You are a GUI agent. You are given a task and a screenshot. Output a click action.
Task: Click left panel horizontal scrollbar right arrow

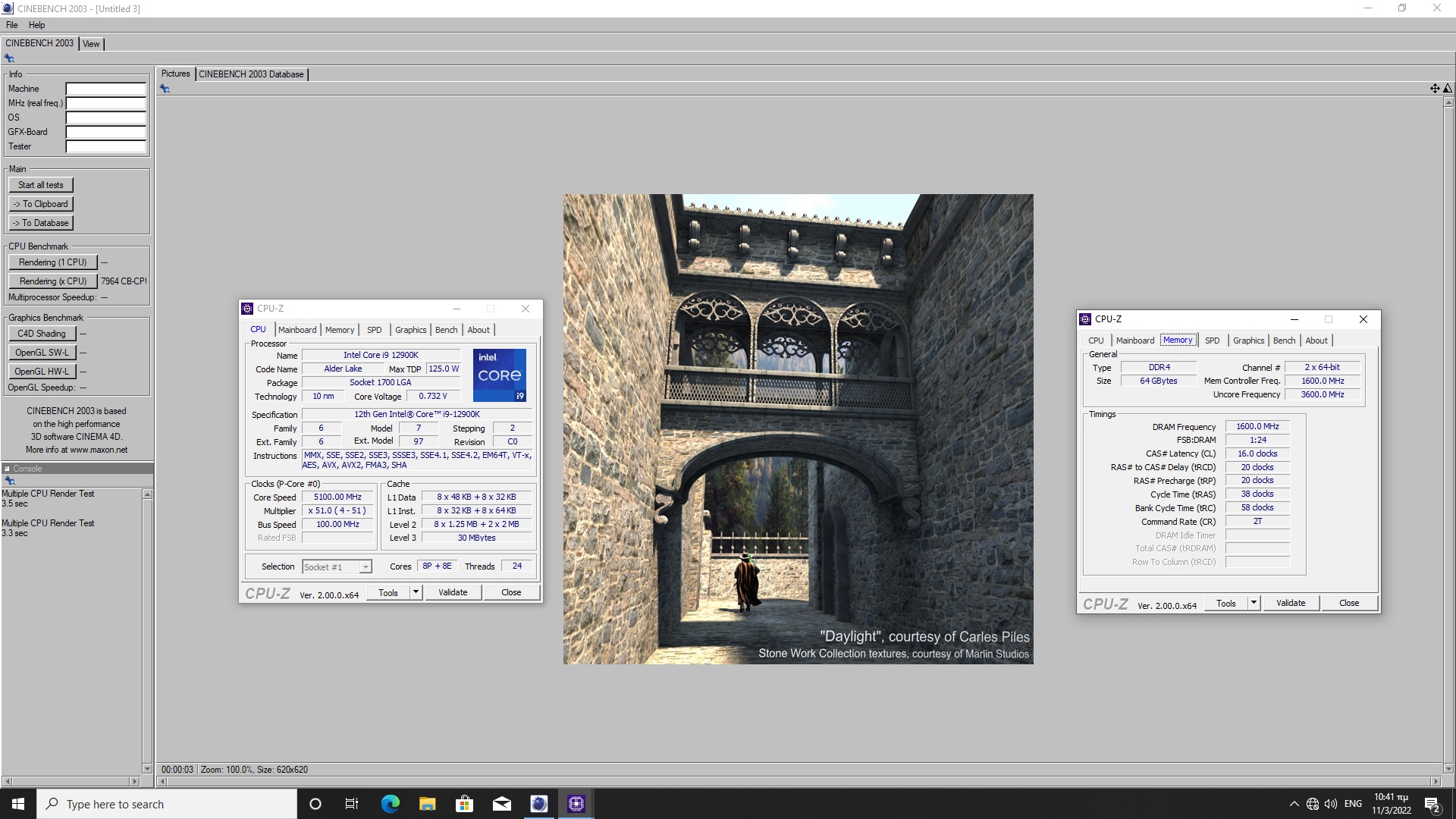coord(135,781)
